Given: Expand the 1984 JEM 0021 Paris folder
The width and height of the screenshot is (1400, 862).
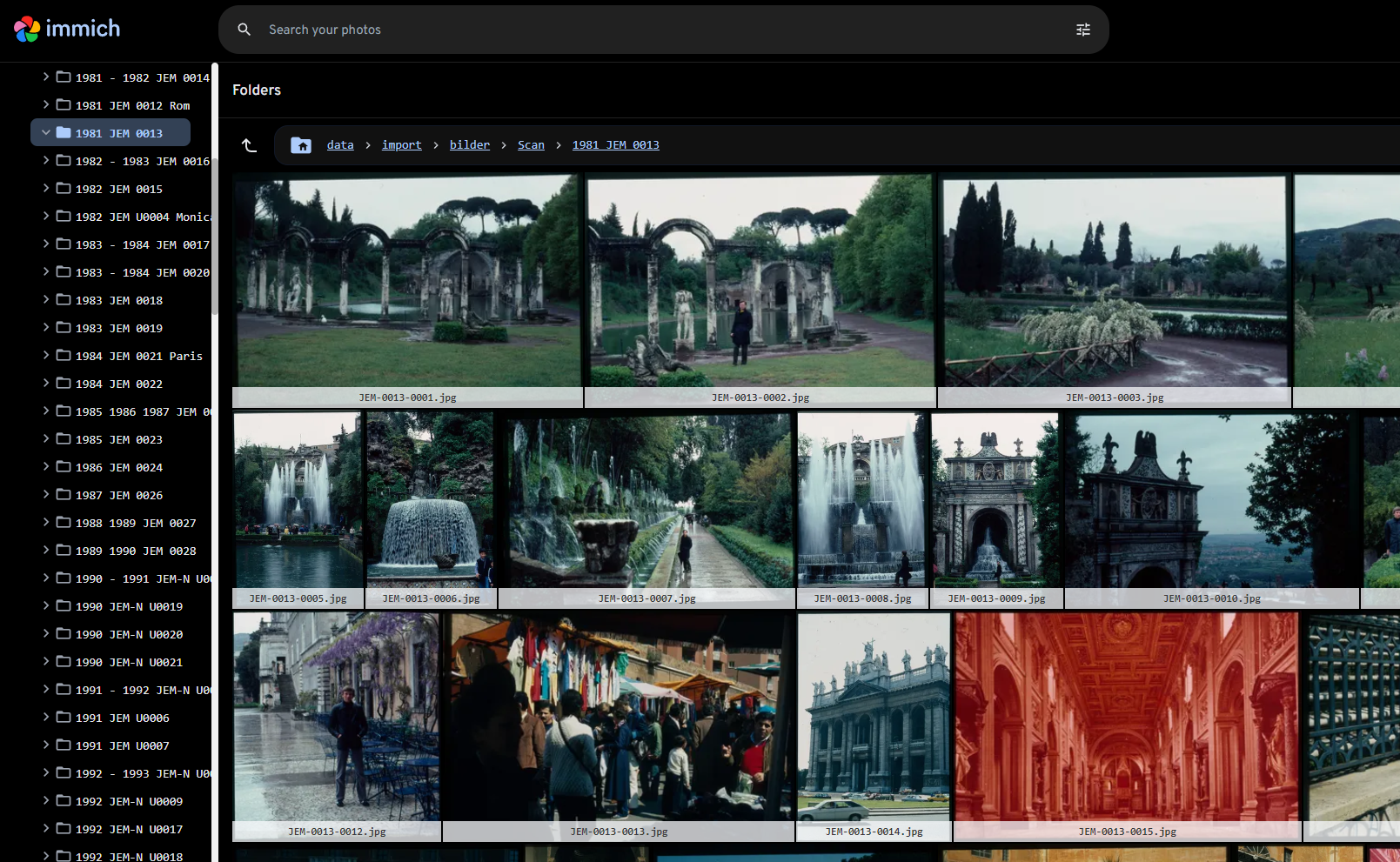Looking at the screenshot, I should tap(46, 356).
